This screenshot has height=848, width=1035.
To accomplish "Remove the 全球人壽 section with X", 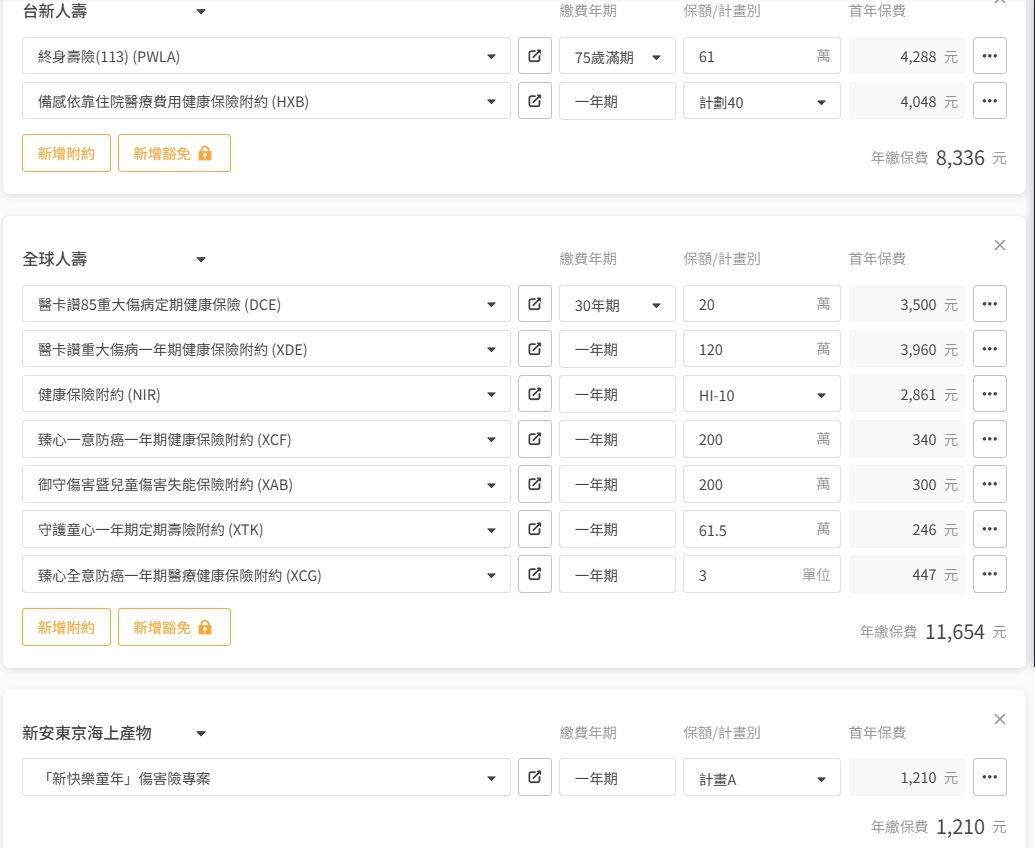I will point(999,245).
